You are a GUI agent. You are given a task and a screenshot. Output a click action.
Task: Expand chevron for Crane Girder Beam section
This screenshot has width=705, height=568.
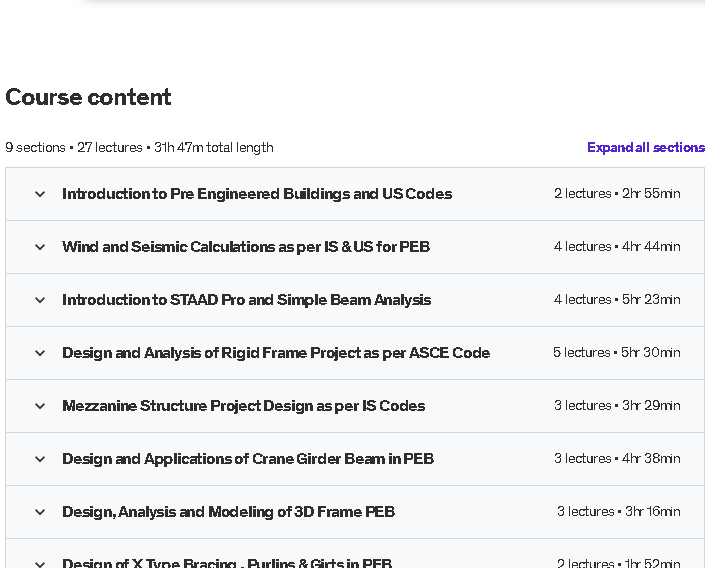40,460
